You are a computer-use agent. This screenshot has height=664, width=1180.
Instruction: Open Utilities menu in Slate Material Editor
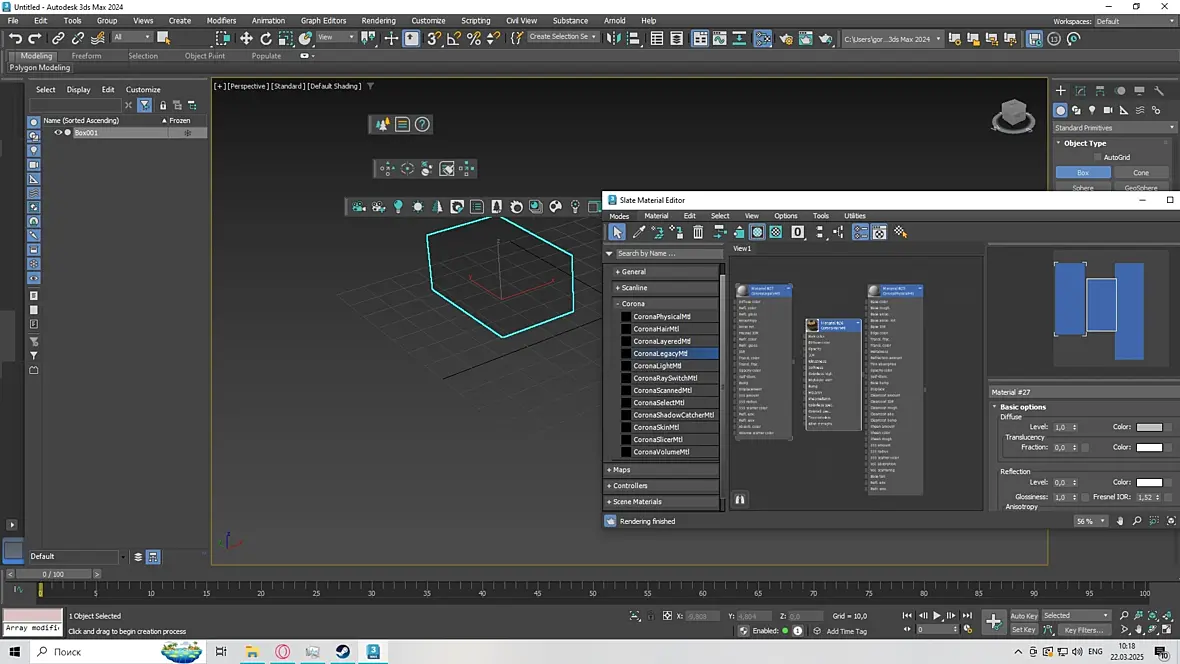point(854,216)
